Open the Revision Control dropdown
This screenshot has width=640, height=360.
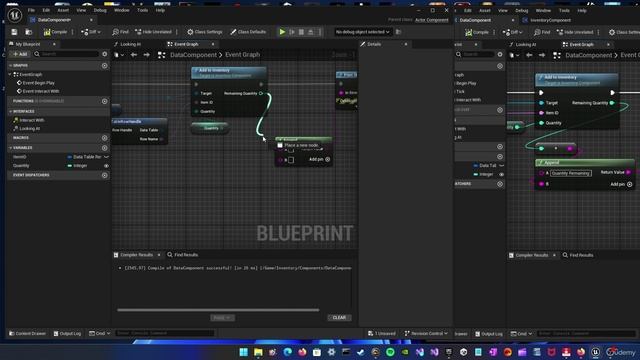[x=426, y=333]
